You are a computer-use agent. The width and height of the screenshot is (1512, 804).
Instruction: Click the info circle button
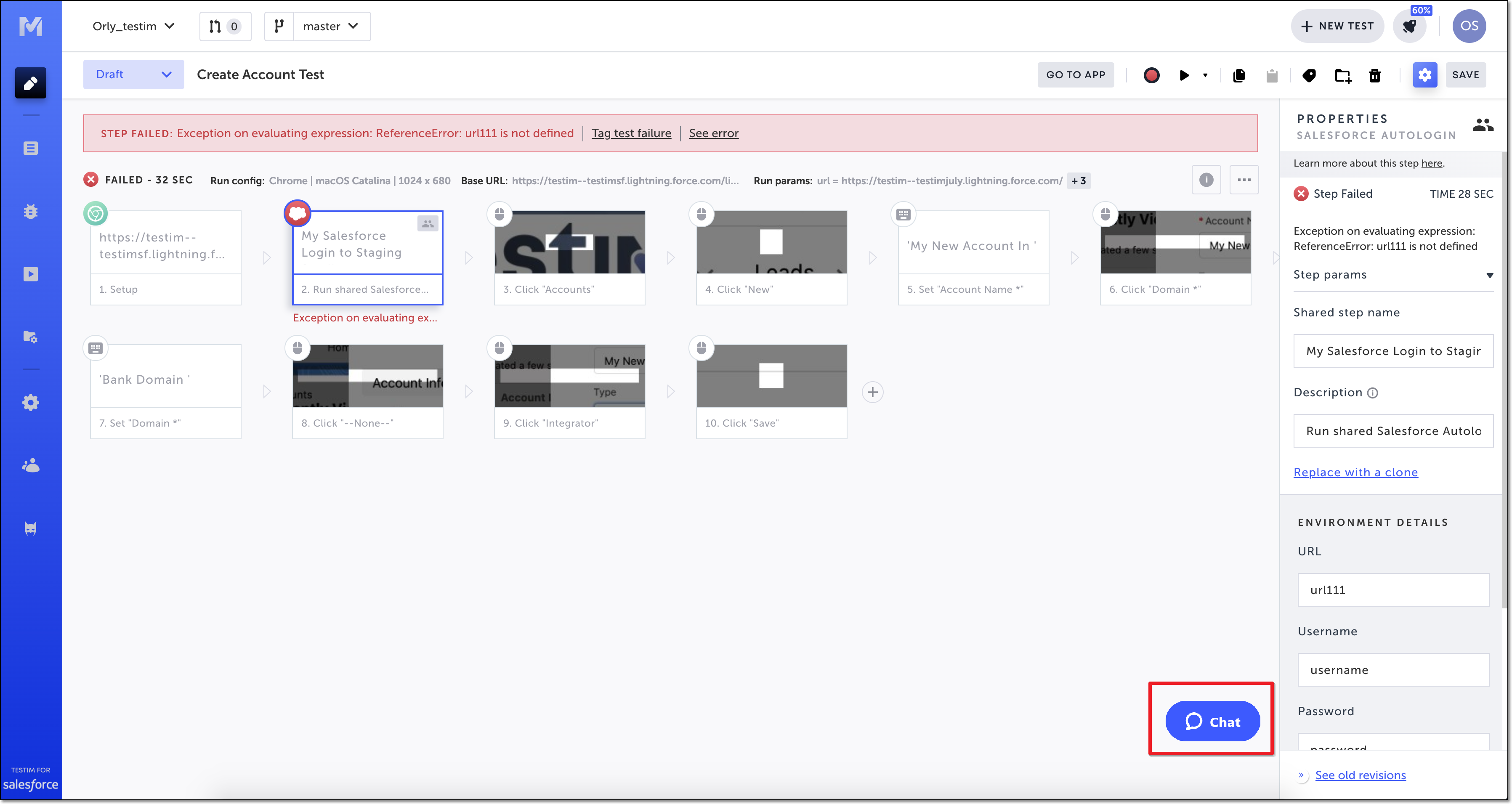pyautogui.click(x=1206, y=180)
